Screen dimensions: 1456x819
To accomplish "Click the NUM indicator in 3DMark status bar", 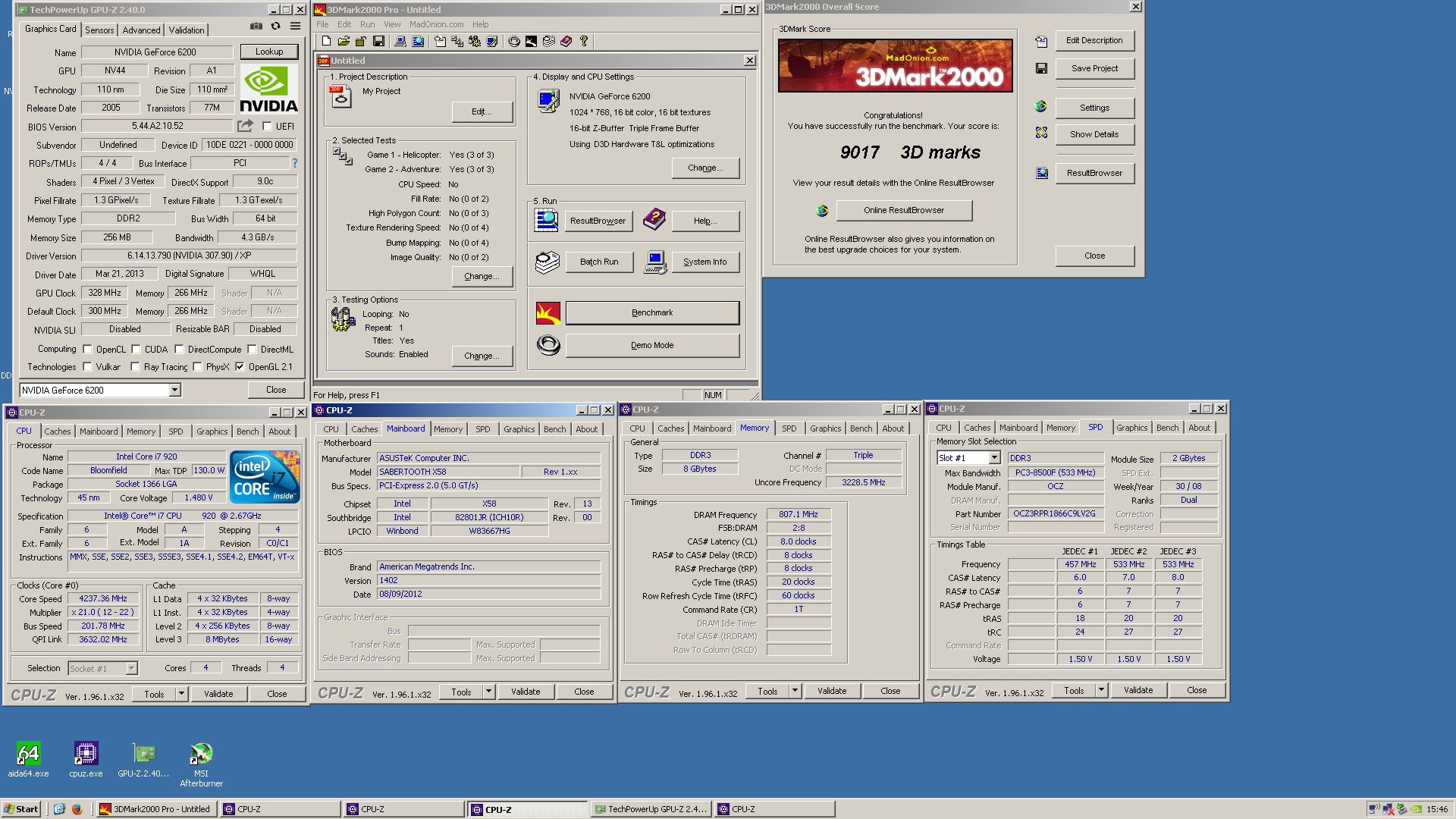I will 713,395.
